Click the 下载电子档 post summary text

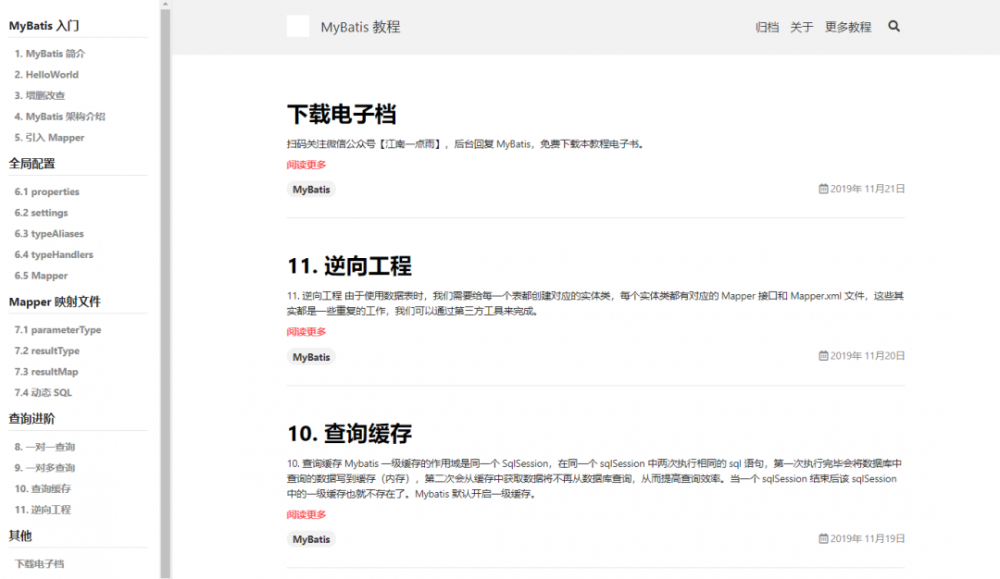[x=466, y=144]
